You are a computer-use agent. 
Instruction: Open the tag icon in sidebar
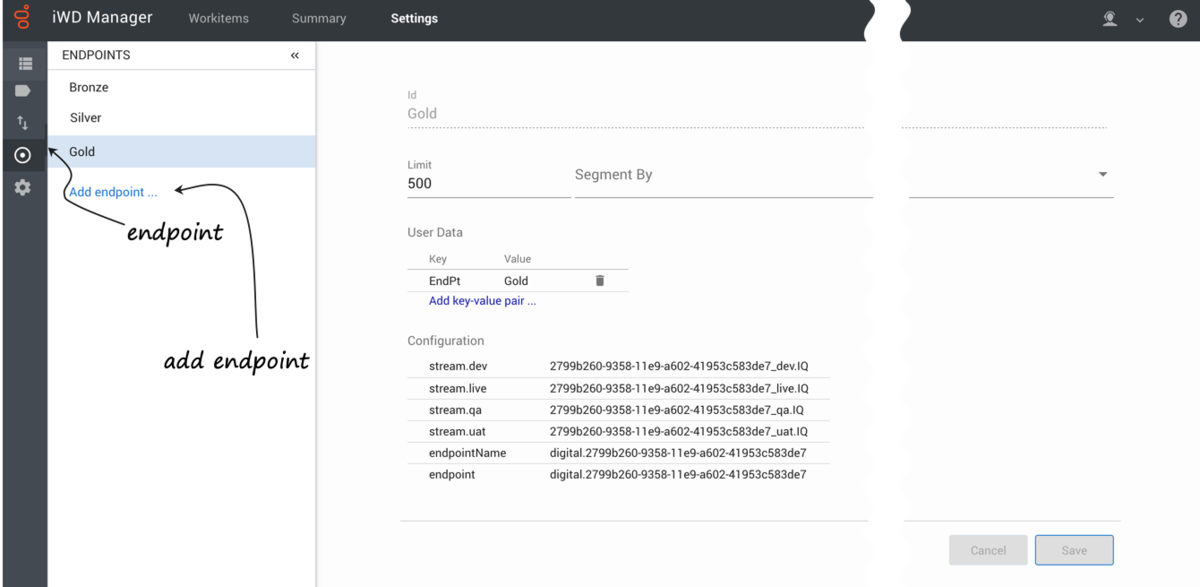pyautogui.click(x=23, y=92)
